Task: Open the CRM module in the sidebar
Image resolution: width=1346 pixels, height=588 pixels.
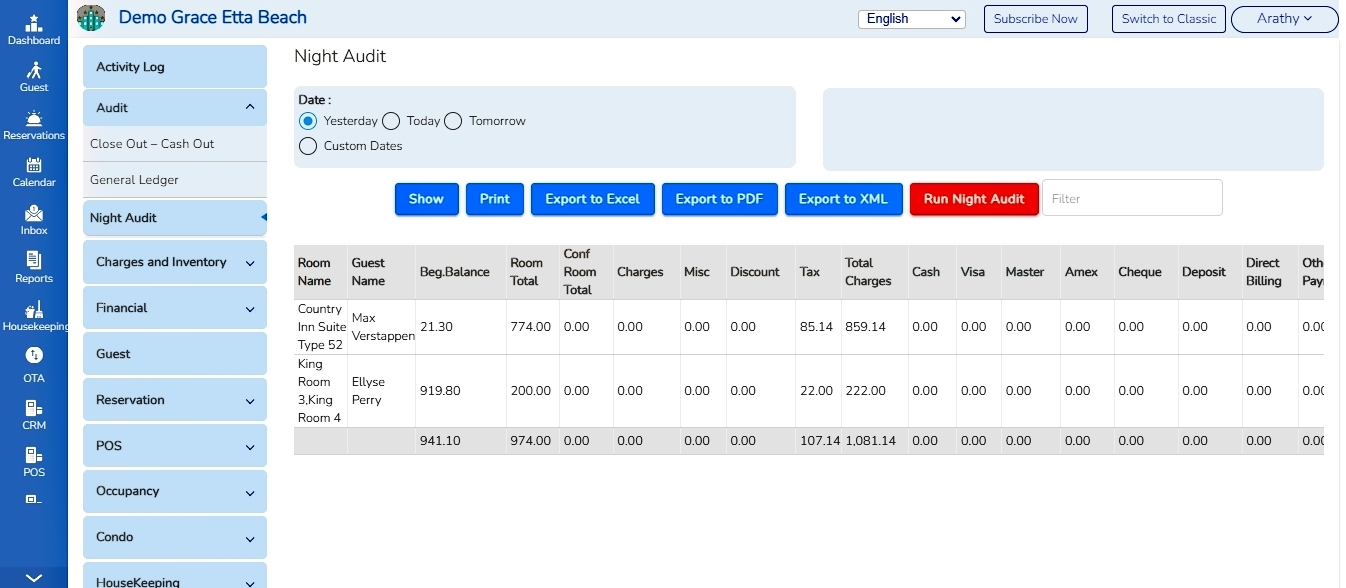Action: 33,410
